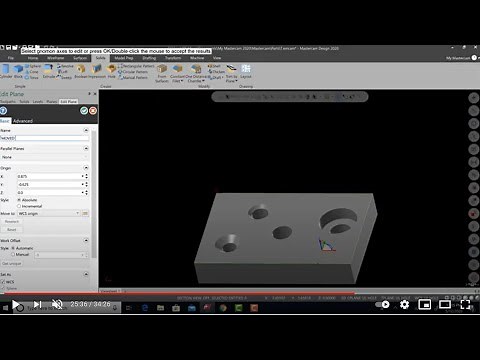480x360 pixels.
Task: Open the View ribbon tab
Action: coord(217,58)
